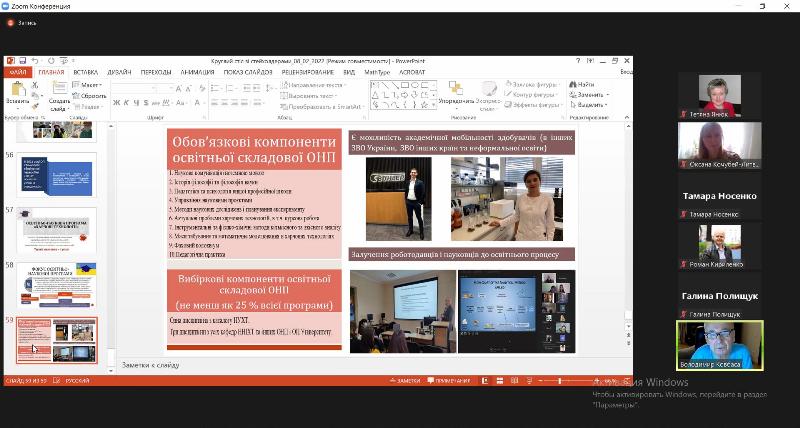This screenshot has width=800, height=428.
Task: Open the Вставка (Insert) ribbon tab
Action: [85, 72]
